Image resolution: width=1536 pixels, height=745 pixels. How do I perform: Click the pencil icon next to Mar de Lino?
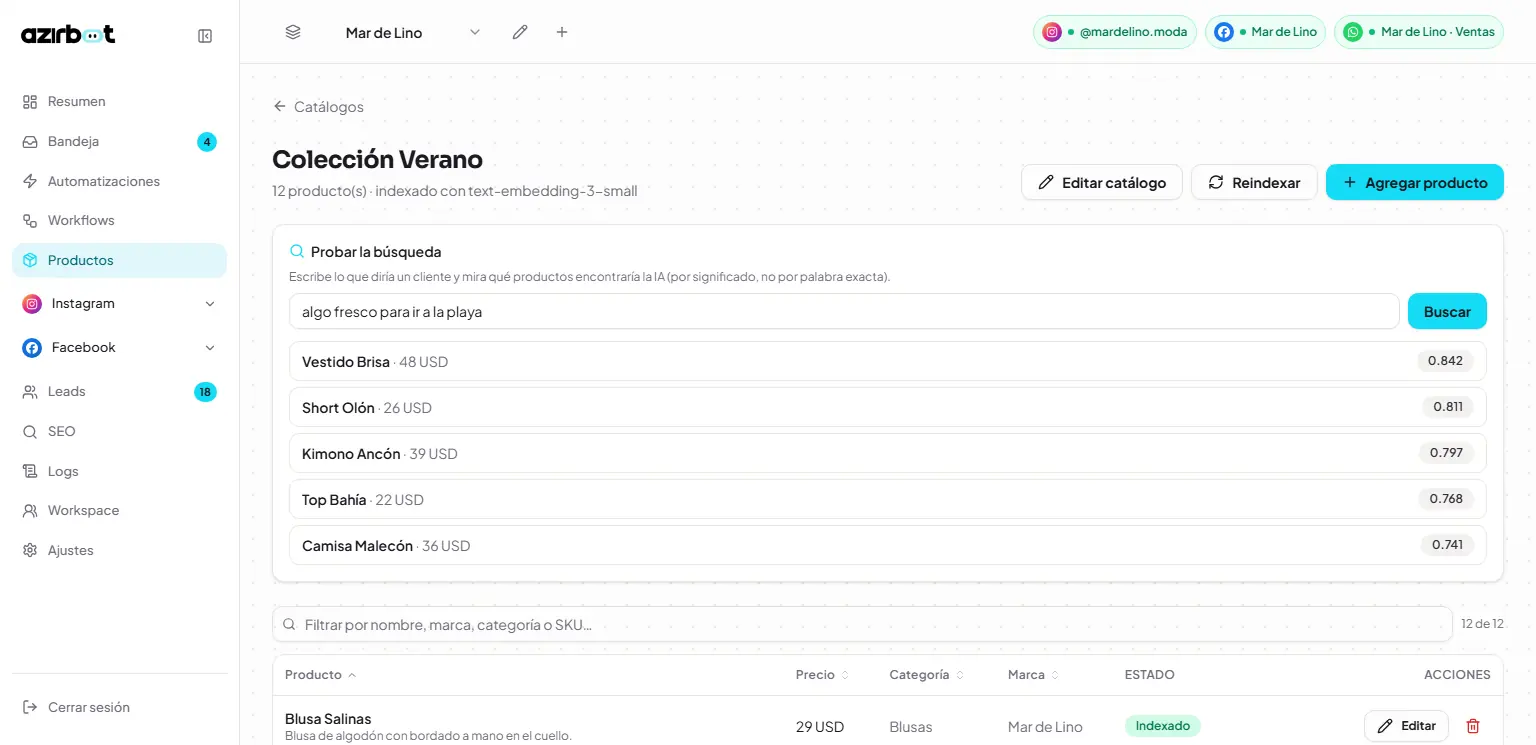point(520,32)
